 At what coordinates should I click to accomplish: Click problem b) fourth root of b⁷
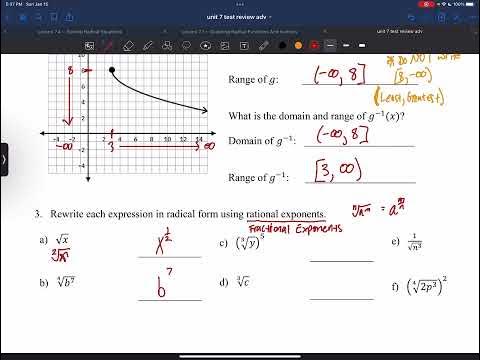click(x=66, y=282)
